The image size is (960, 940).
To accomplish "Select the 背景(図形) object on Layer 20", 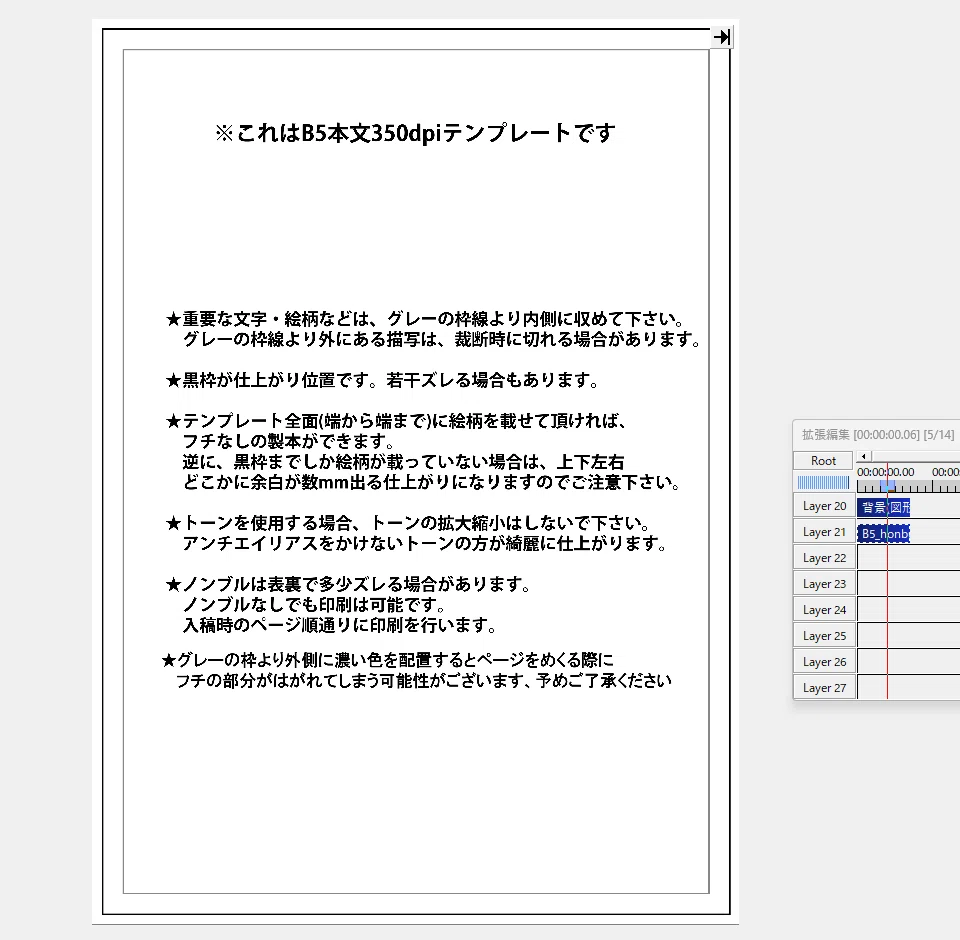I will tap(883, 507).
